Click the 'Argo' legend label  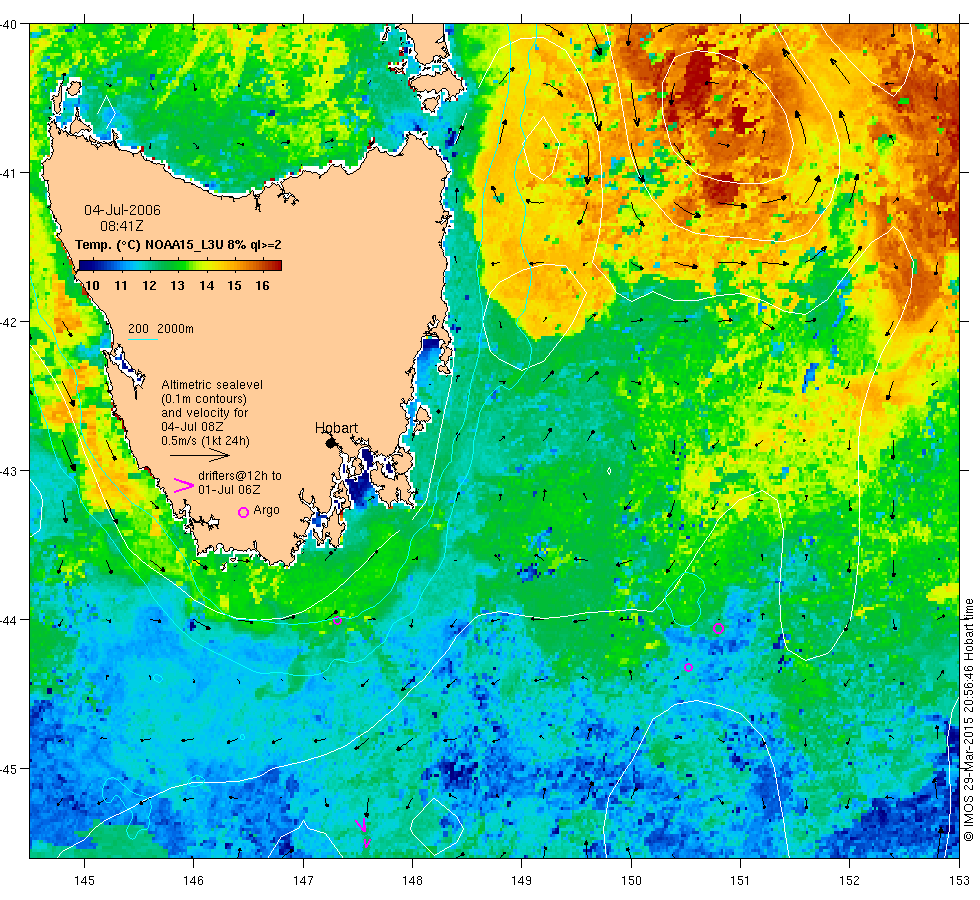[266, 510]
